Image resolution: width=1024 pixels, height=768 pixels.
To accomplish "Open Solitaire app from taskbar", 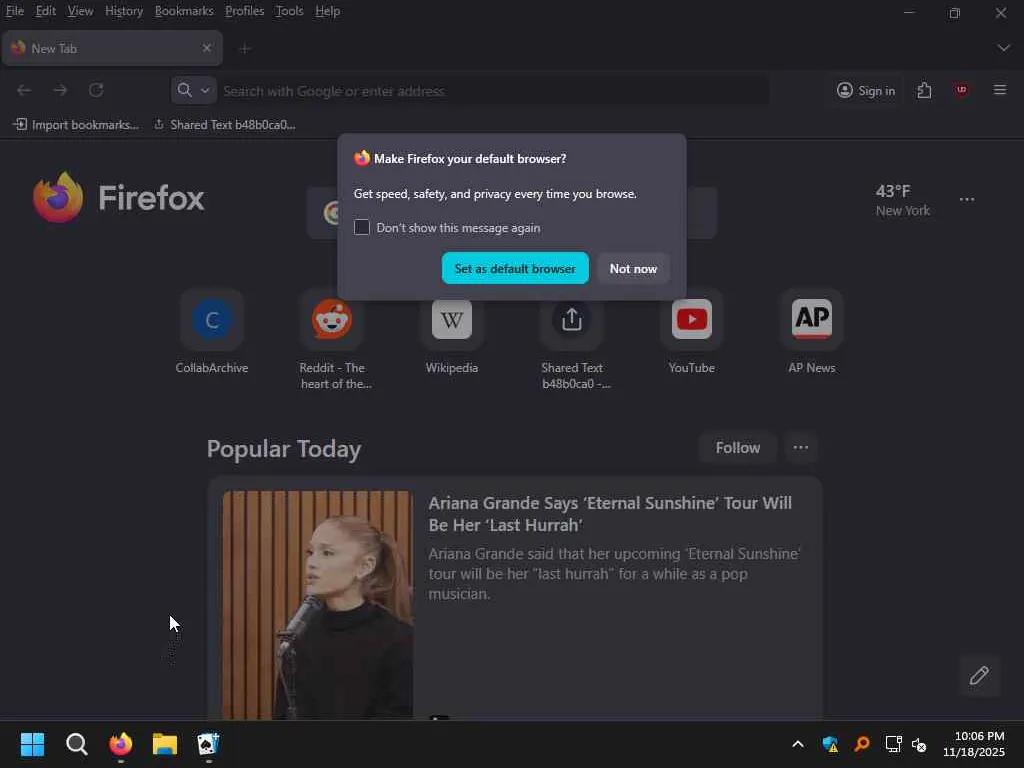I will tap(208, 744).
